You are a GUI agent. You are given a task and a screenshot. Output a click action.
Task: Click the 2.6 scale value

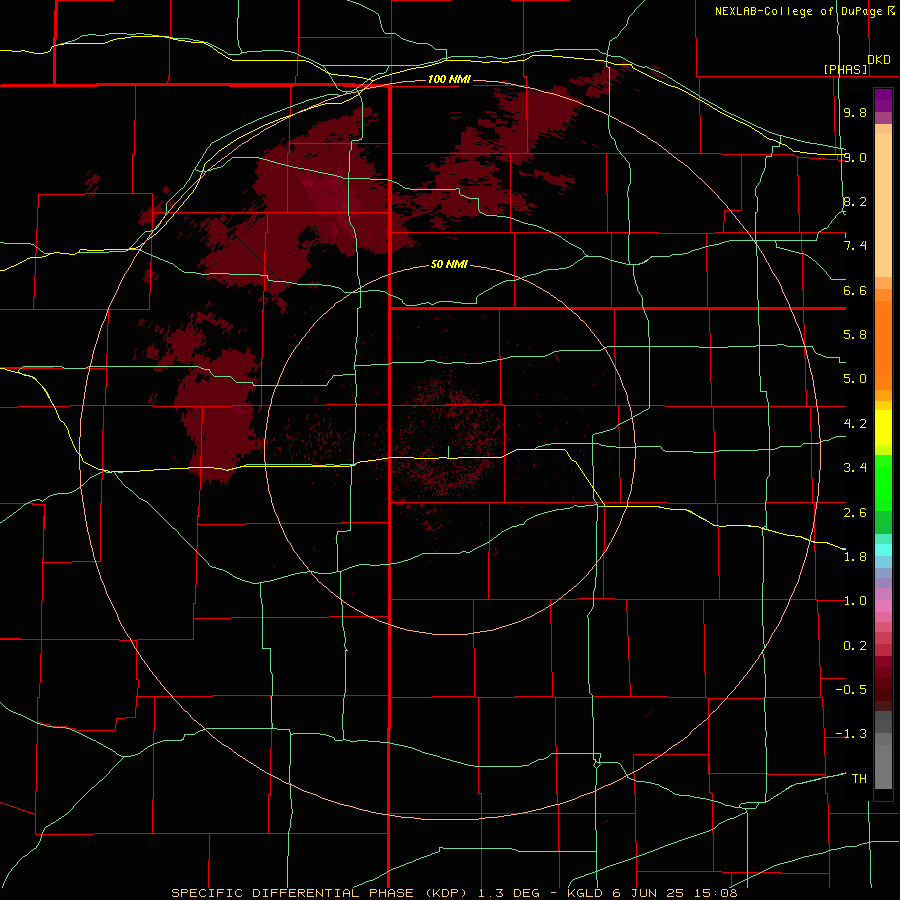(855, 513)
